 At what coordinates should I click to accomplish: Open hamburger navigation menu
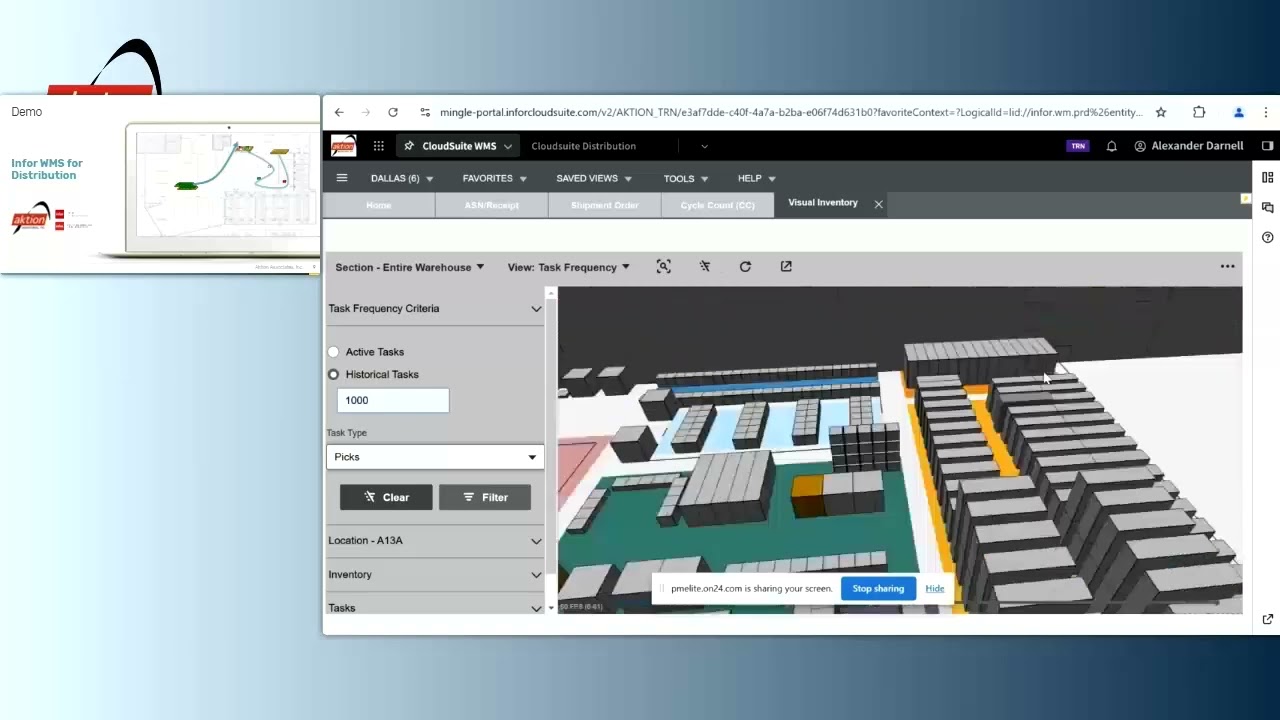tap(342, 178)
